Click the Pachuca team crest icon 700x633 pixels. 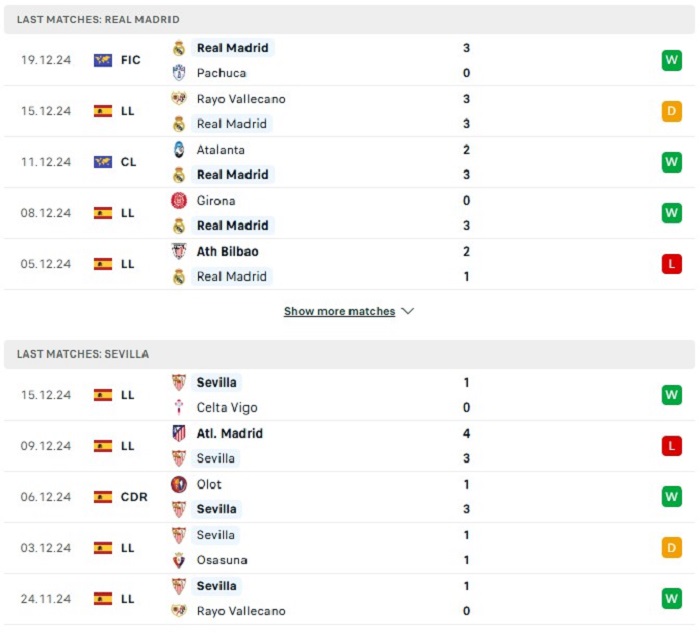coord(178,73)
